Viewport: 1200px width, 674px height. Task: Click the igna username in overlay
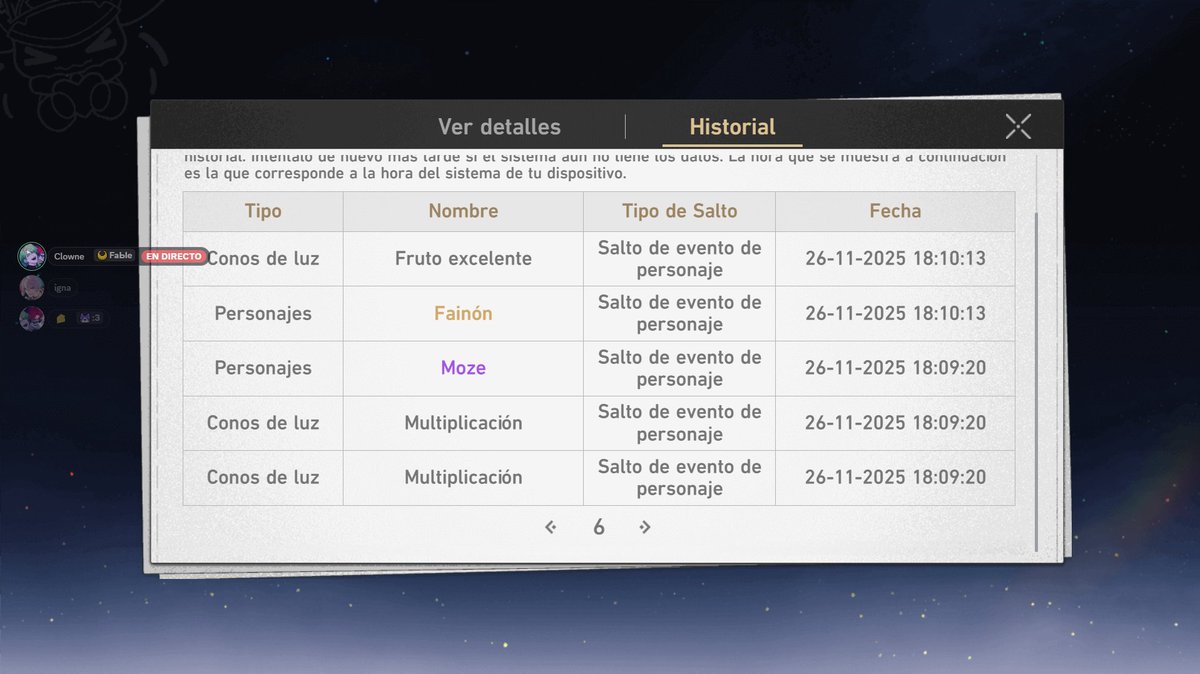point(62,288)
